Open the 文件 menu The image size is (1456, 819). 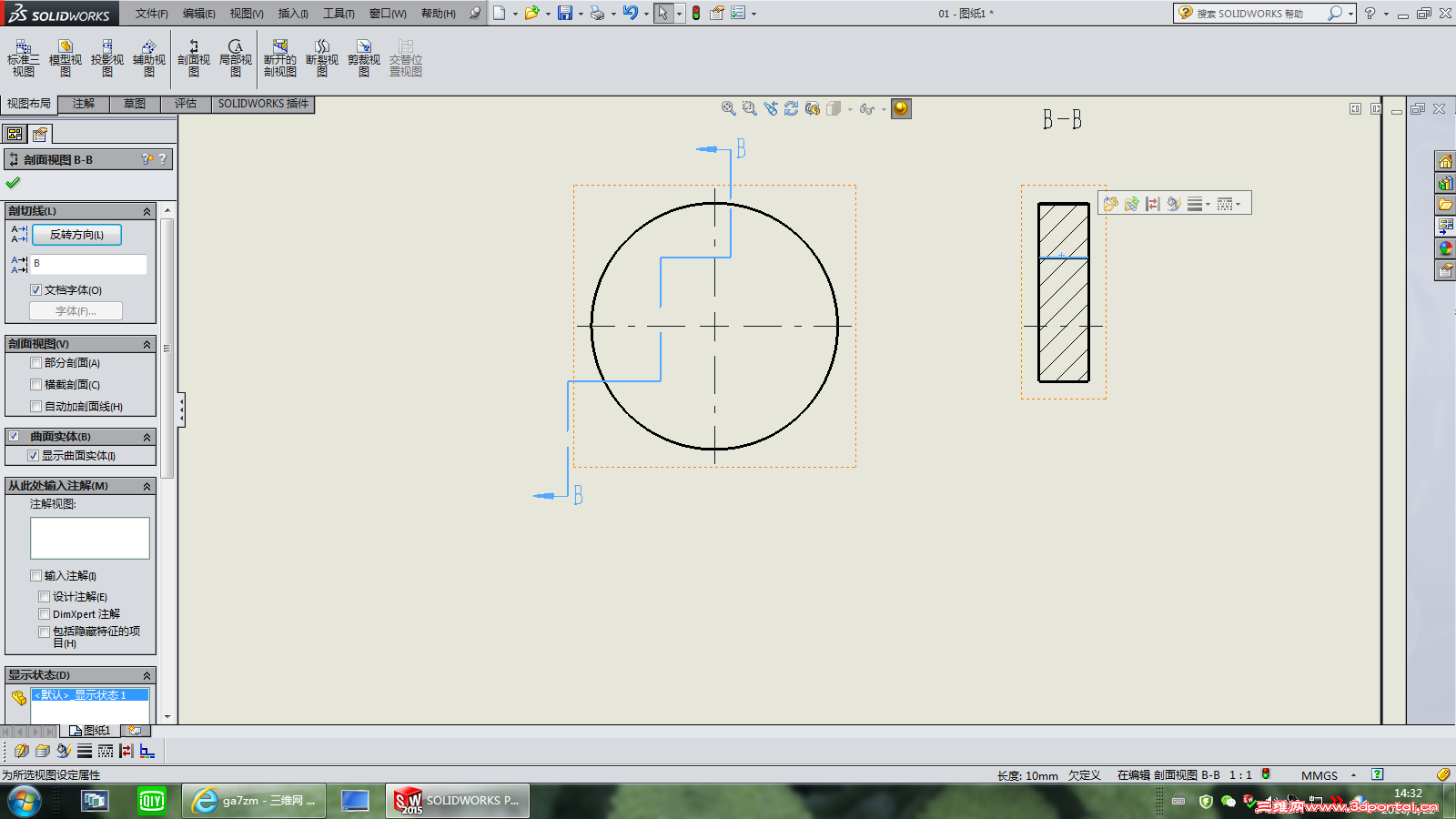(x=152, y=14)
